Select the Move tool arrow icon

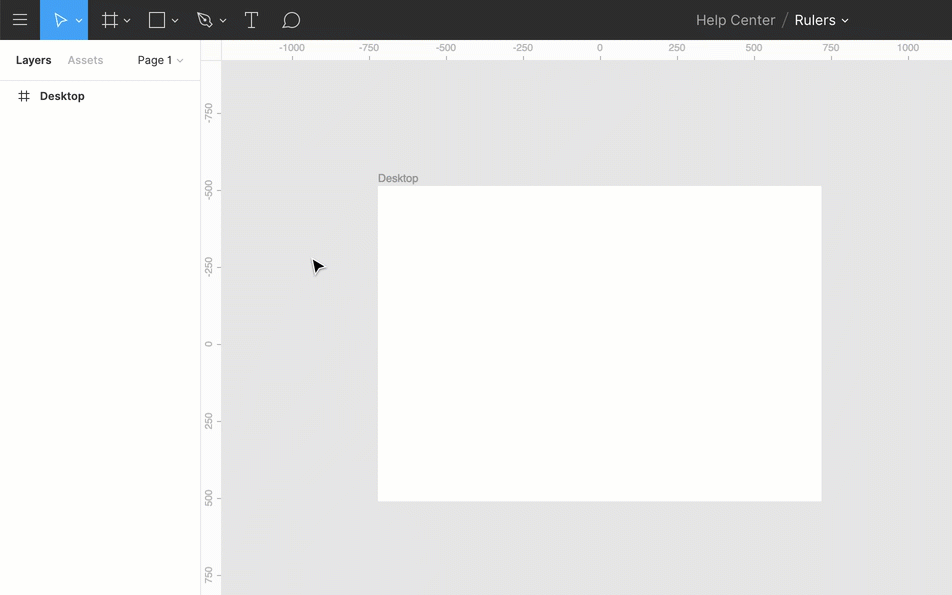click(60, 20)
